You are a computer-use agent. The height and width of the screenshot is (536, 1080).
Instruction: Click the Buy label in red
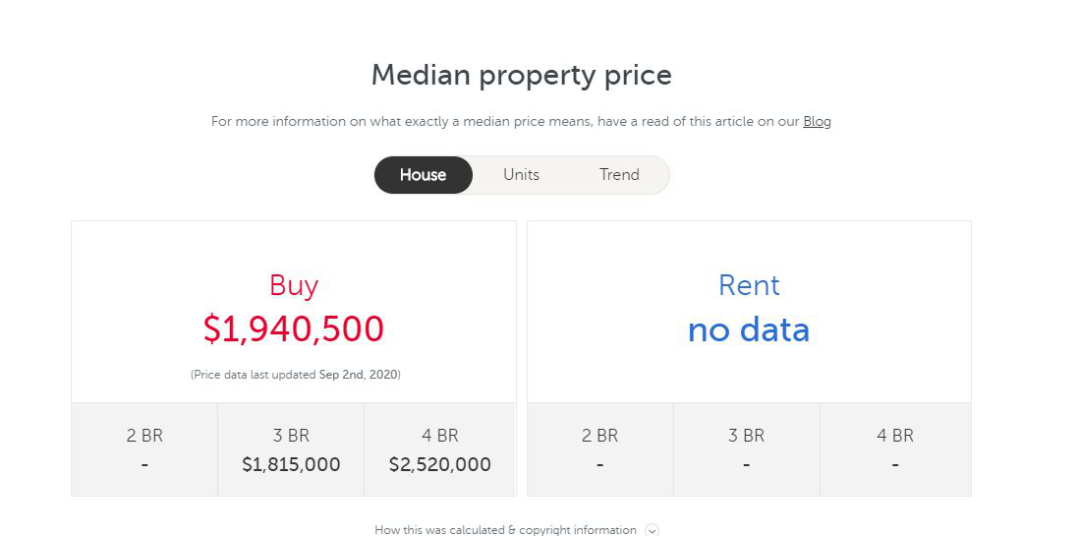(293, 285)
